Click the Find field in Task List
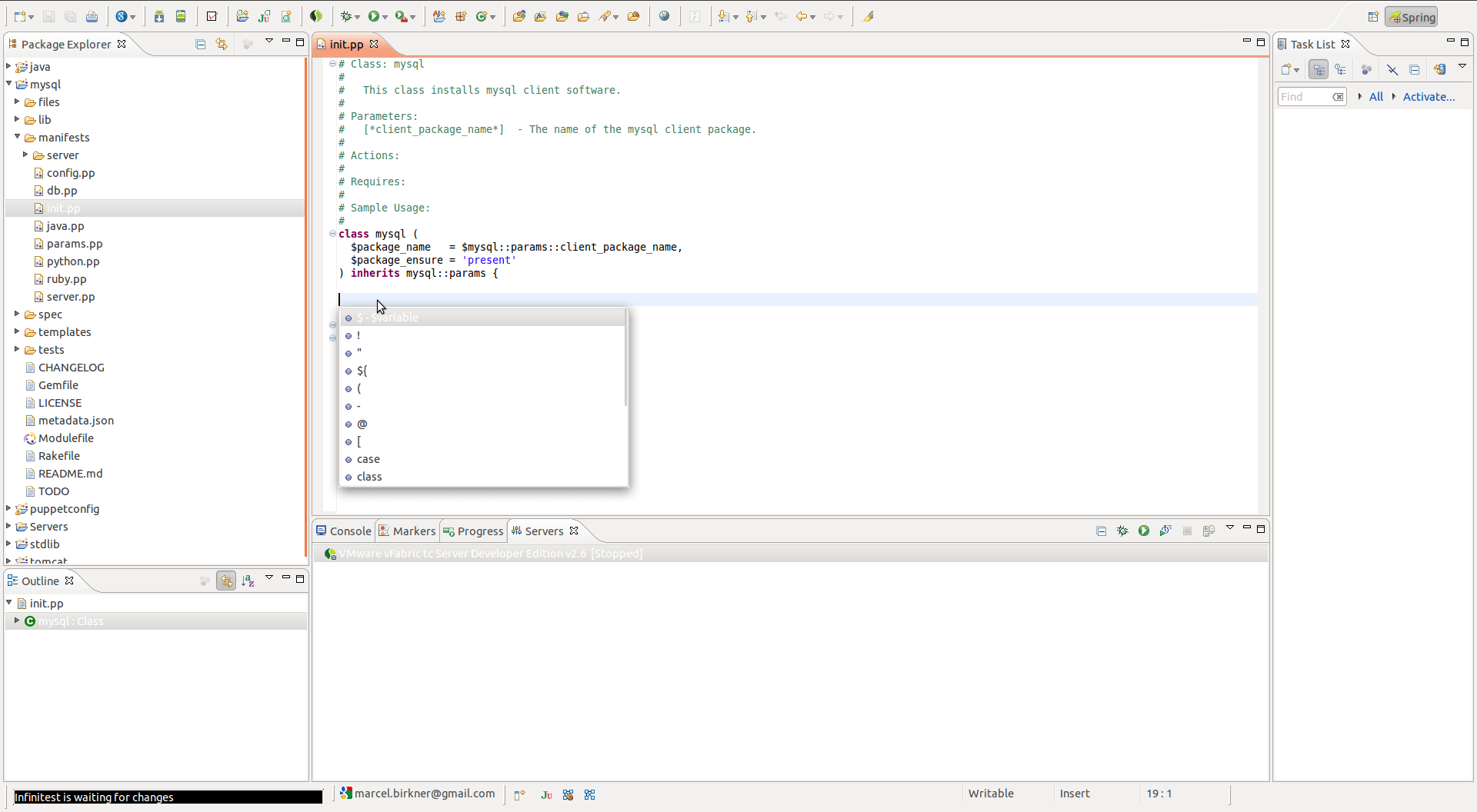Viewport: 1477px width, 812px height. [1304, 96]
